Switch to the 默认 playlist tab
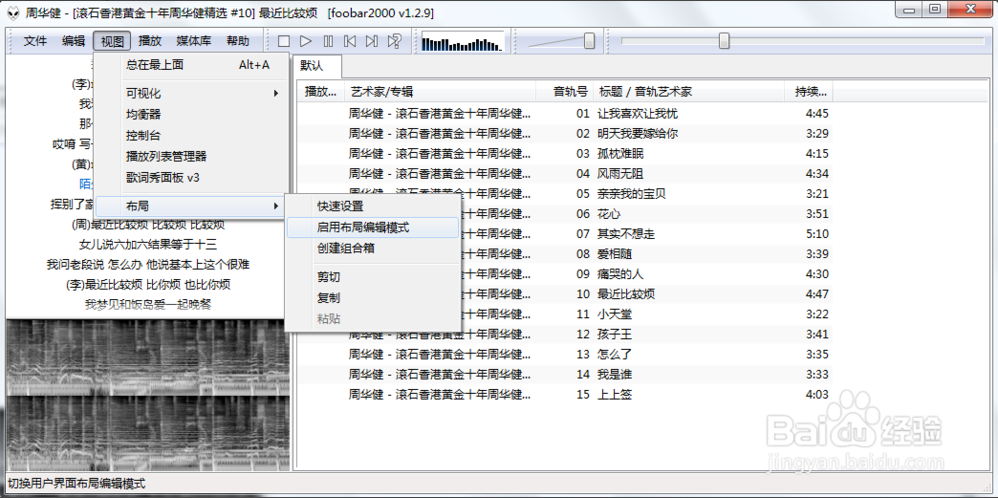998x498 pixels. pos(317,66)
